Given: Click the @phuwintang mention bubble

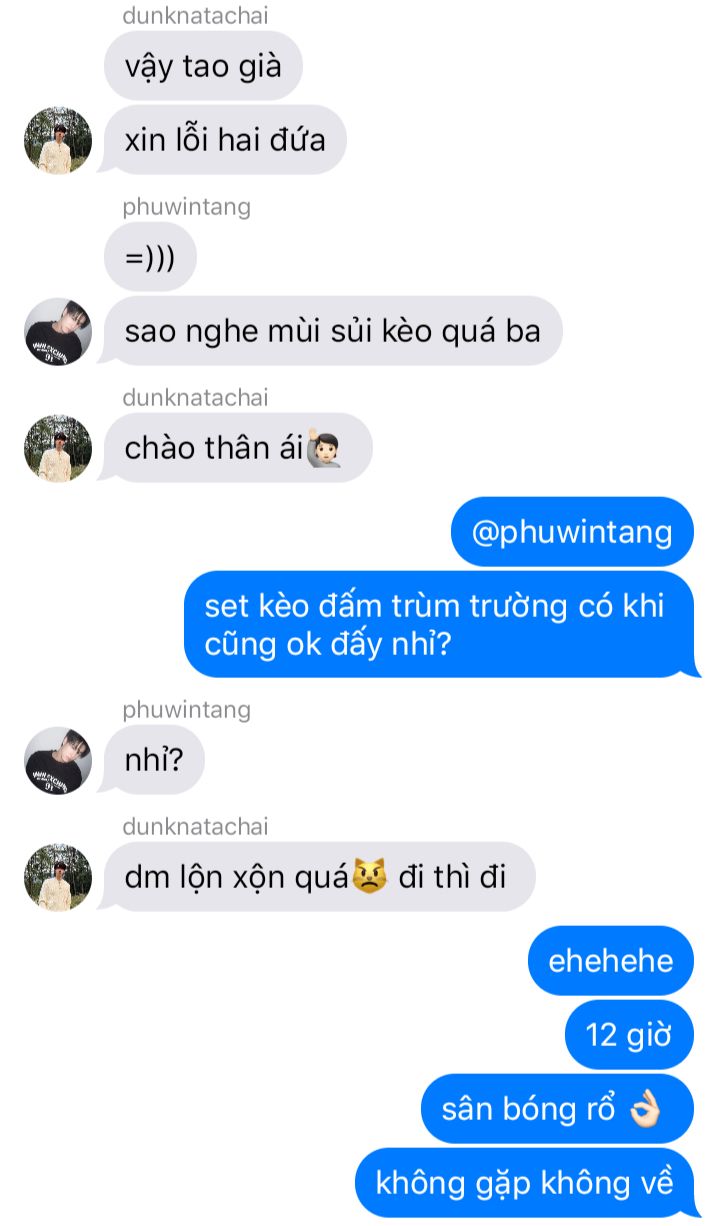Looking at the screenshot, I should [572, 531].
